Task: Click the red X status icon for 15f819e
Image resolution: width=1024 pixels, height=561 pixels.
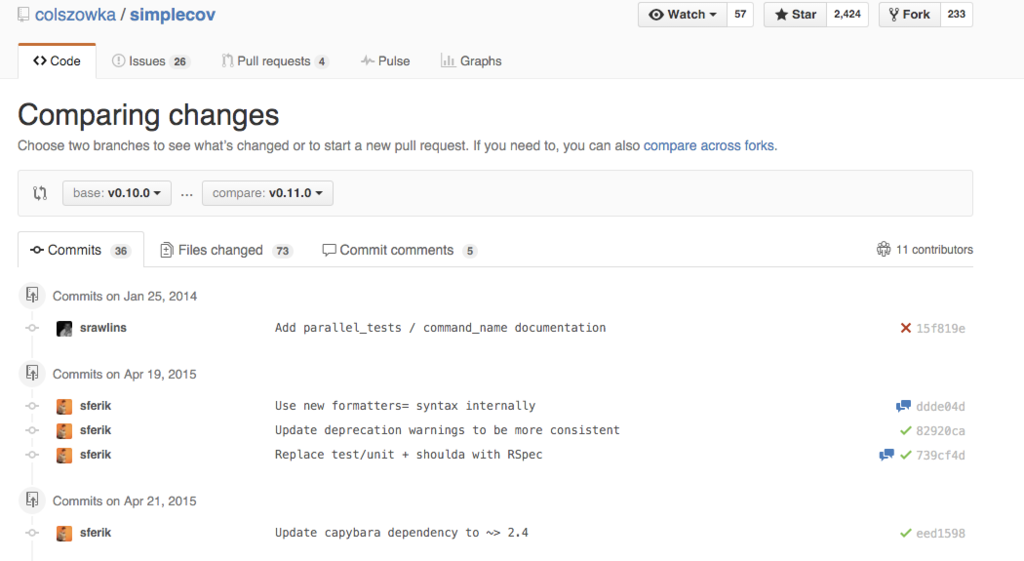Action: click(905, 328)
